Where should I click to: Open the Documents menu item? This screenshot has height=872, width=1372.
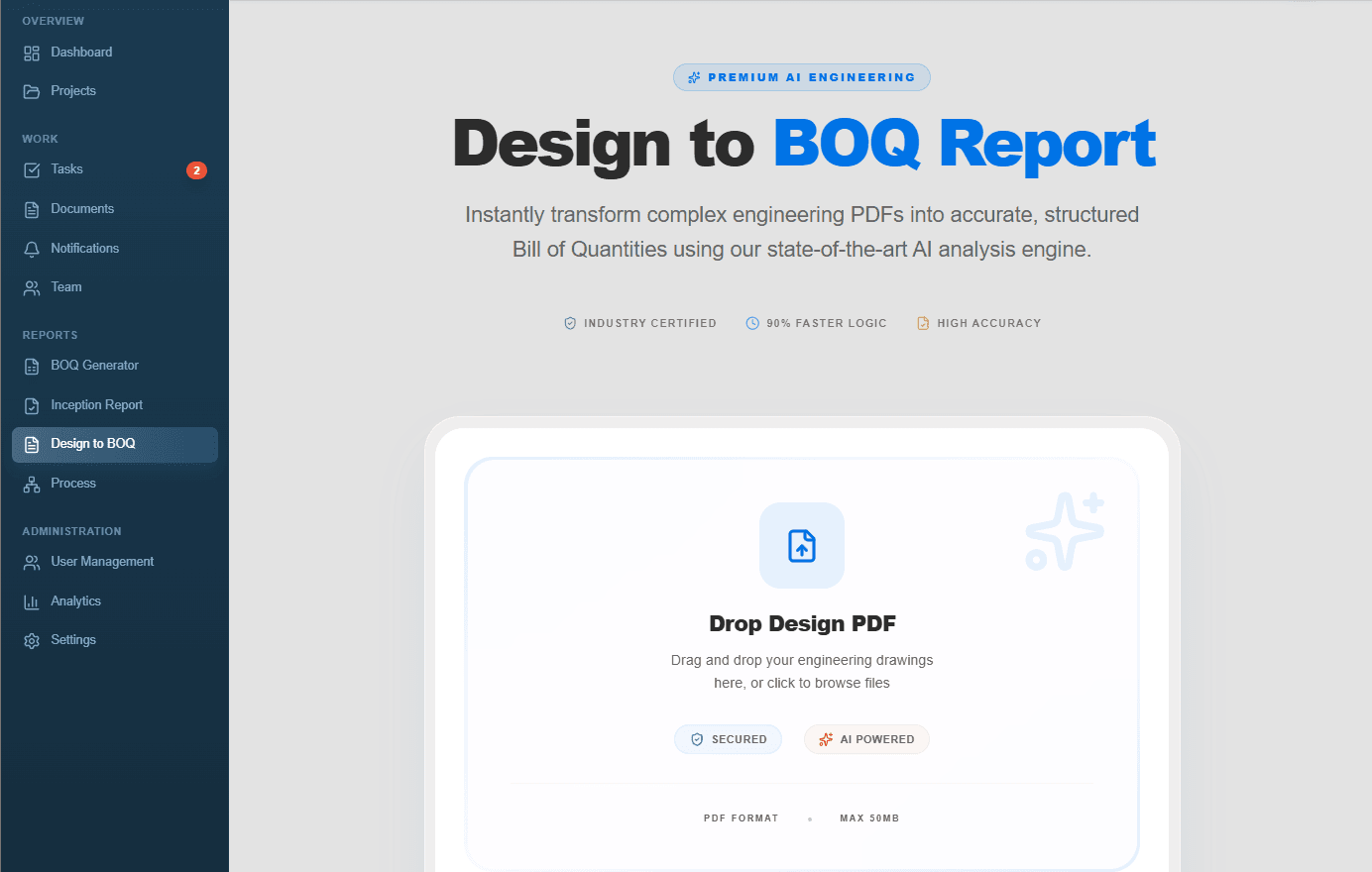tap(82, 209)
